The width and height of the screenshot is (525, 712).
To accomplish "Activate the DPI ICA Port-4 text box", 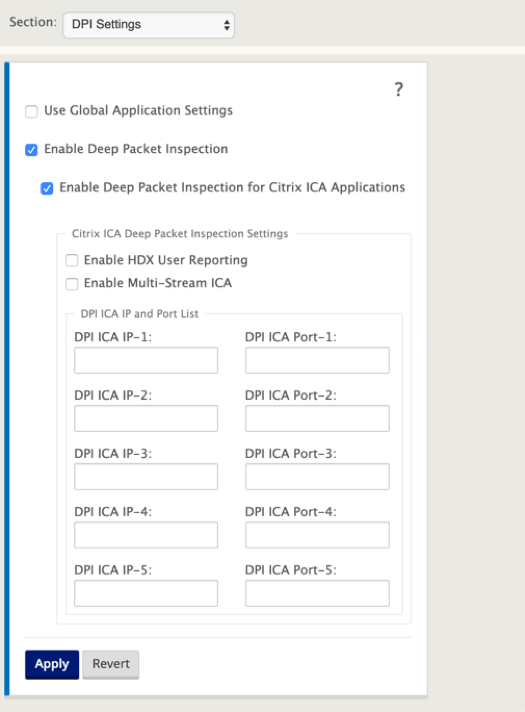I will 317,534.
